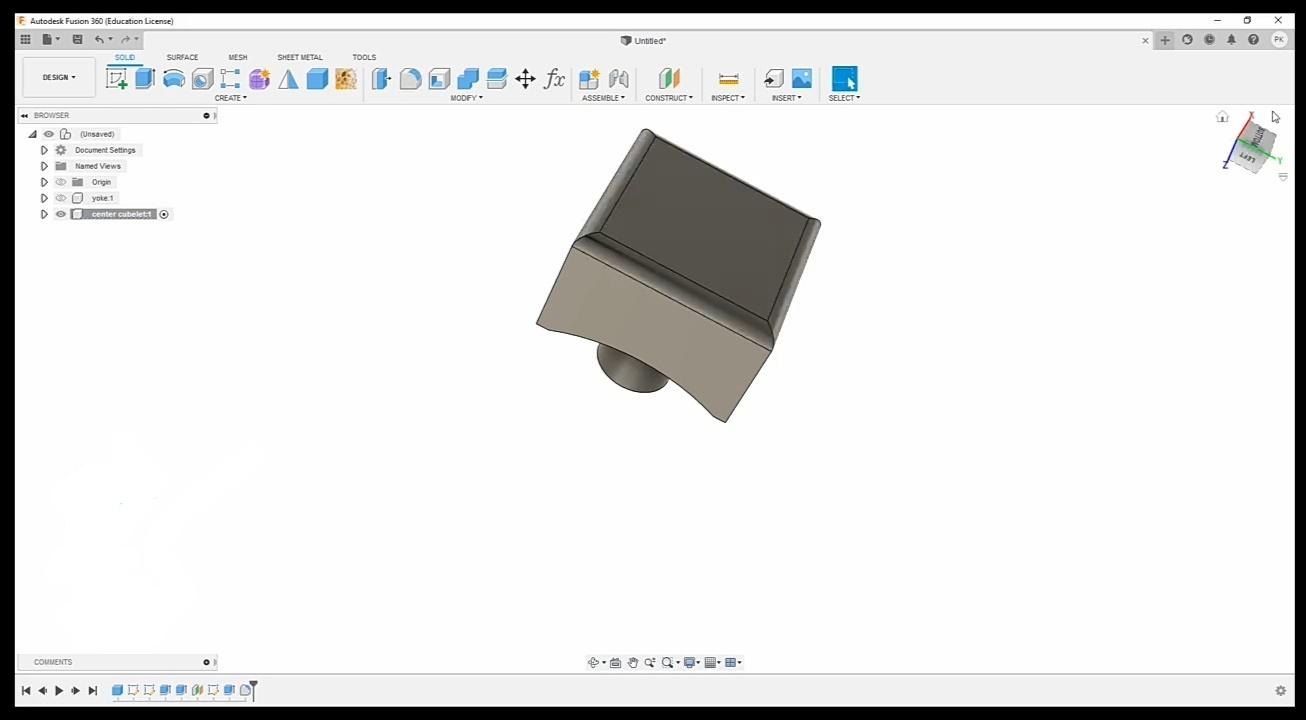Choose the Fillet tool in Modify

(410, 79)
